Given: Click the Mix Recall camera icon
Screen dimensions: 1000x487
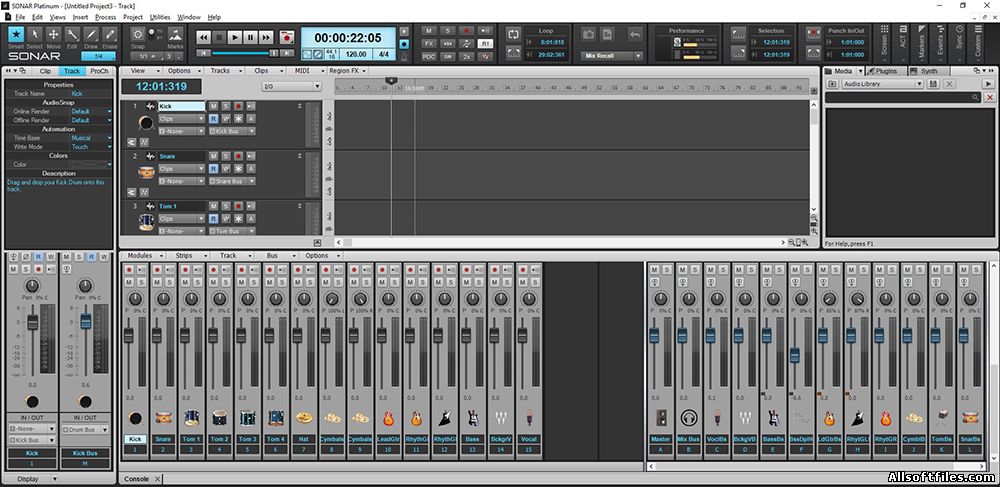Looking at the screenshot, I should (x=589, y=34).
